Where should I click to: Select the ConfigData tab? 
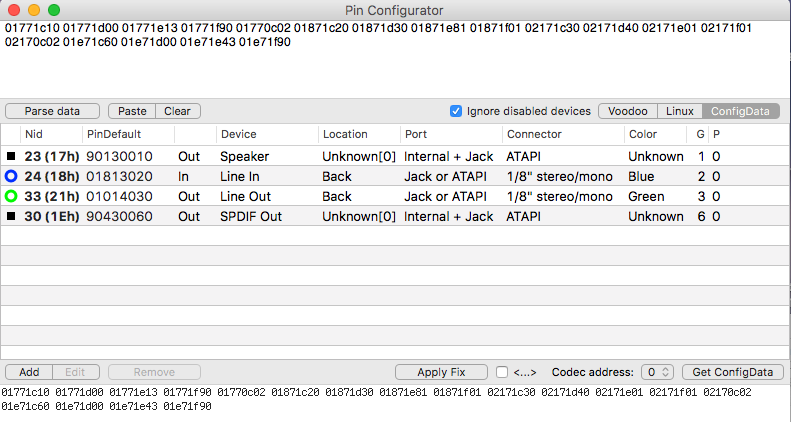pos(741,111)
